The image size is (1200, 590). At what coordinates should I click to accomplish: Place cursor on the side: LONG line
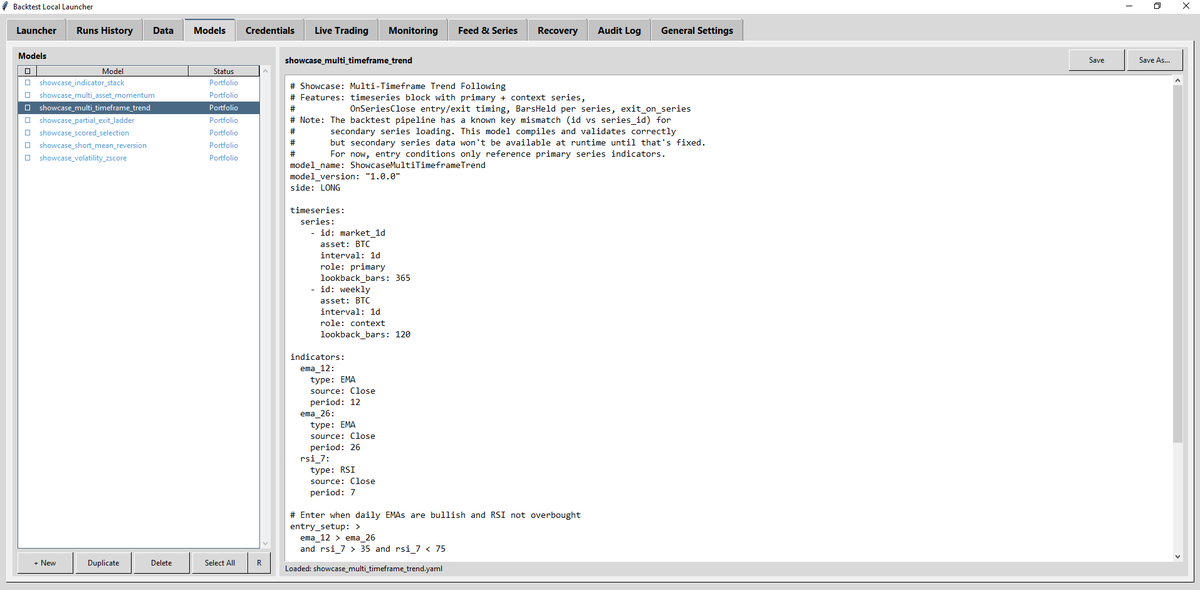(315, 188)
